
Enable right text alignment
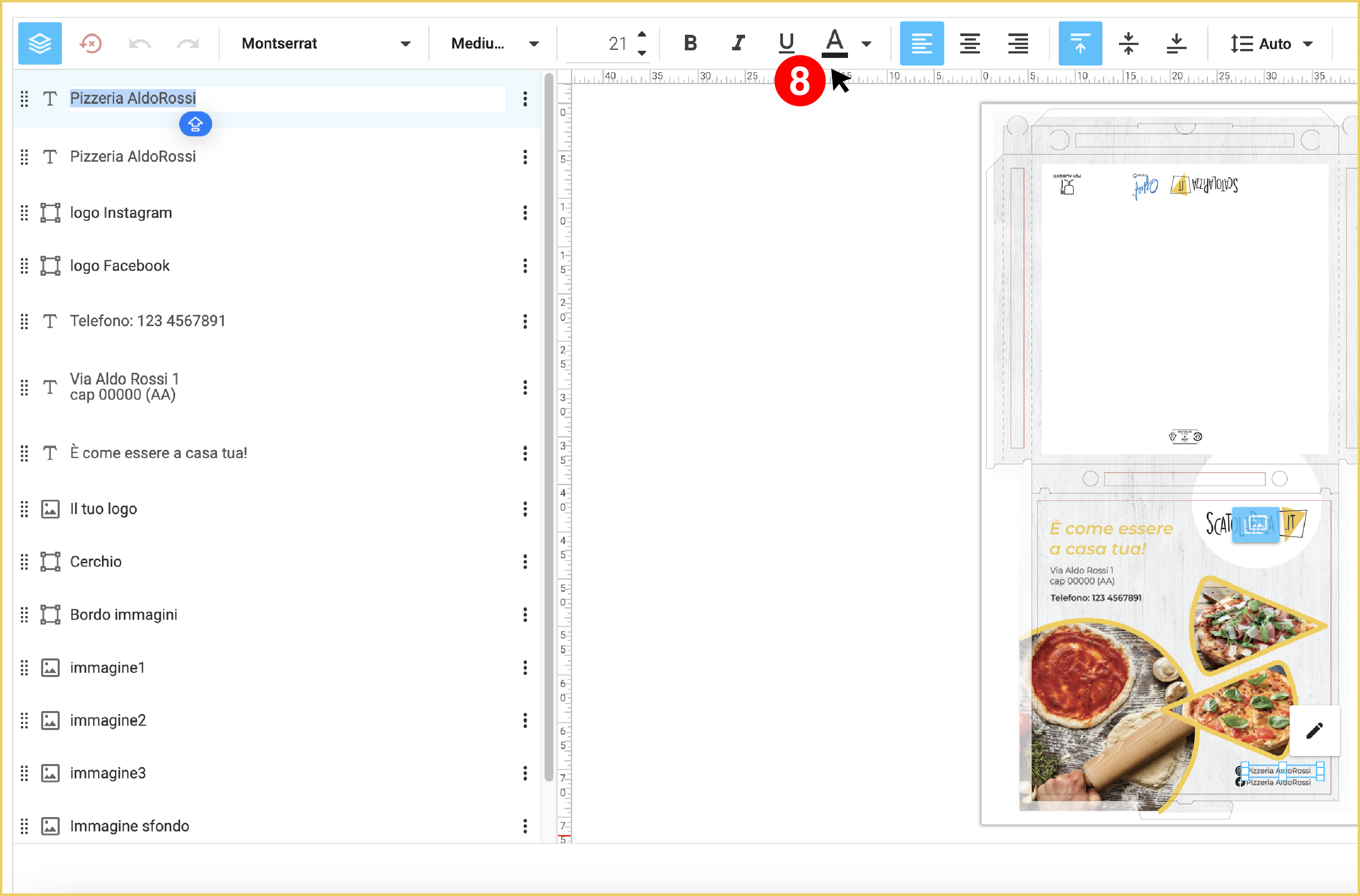1018,43
